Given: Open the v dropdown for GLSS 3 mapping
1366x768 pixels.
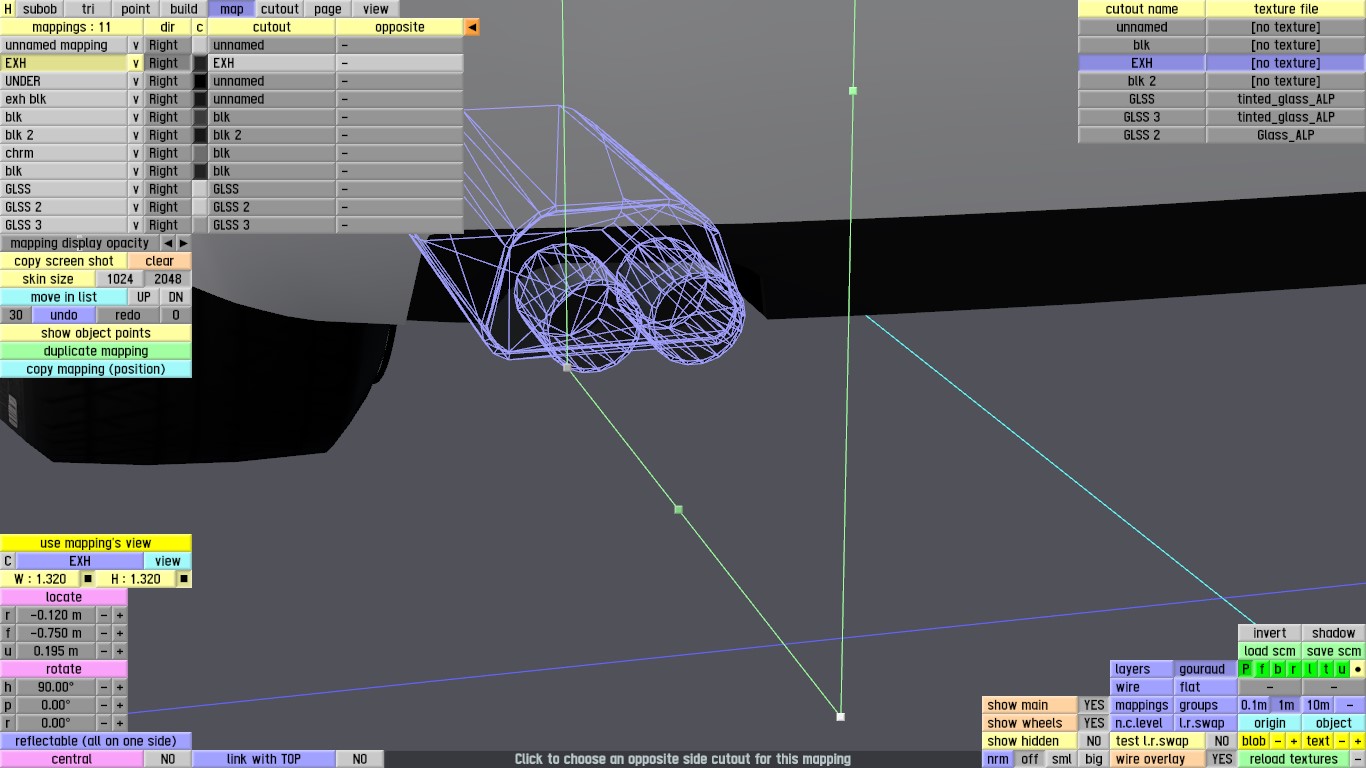Looking at the screenshot, I should click(x=136, y=225).
